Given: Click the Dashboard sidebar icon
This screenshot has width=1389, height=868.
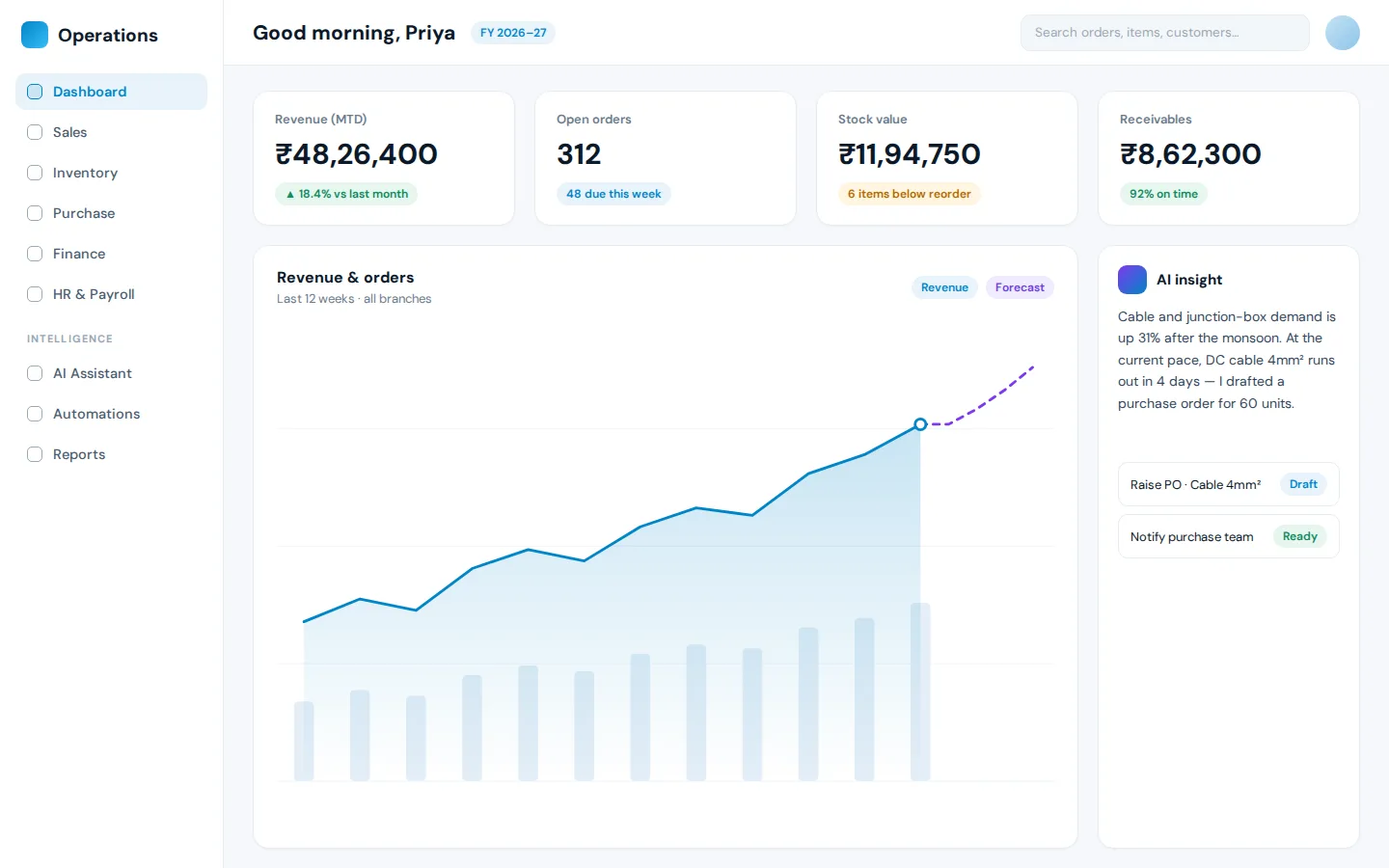Looking at the screenshot, I should click(x=35, y=92).
